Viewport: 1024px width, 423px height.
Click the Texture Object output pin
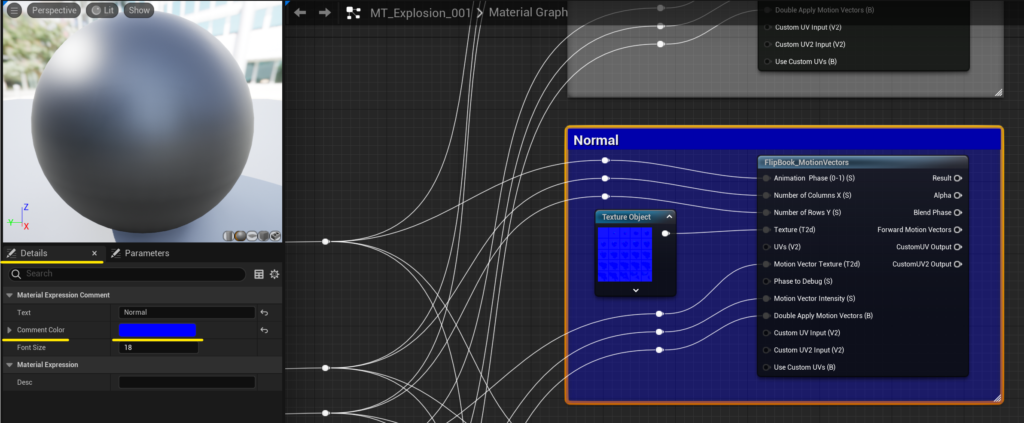[665, 233]
